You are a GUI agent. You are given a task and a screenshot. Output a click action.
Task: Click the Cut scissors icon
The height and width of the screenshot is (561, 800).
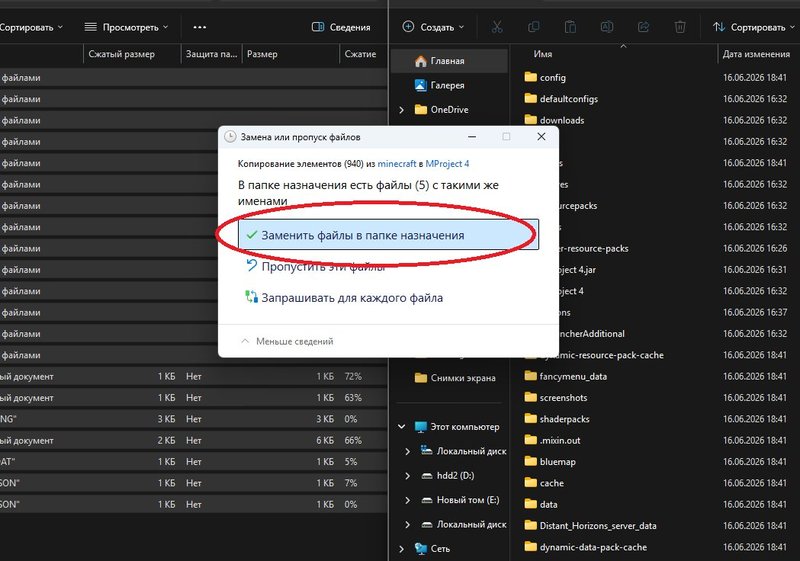coord(497,27)
